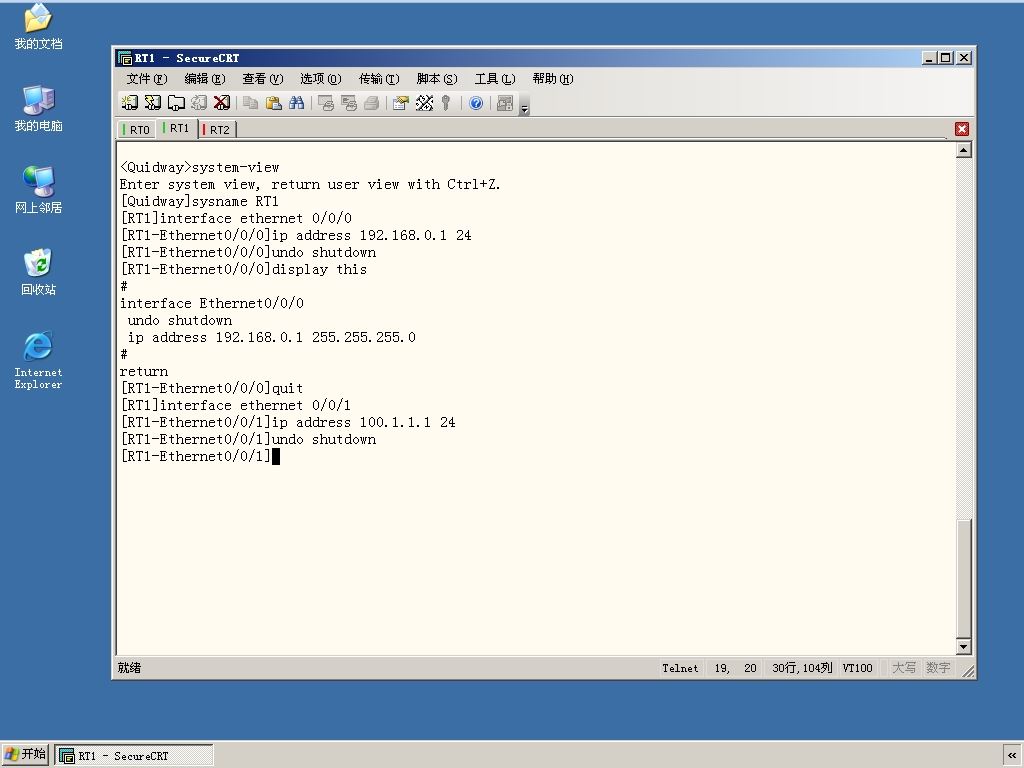Click the Reconnect toolbar icon
The height and width of the screenshot is (768, 1024).
[199, 103]
